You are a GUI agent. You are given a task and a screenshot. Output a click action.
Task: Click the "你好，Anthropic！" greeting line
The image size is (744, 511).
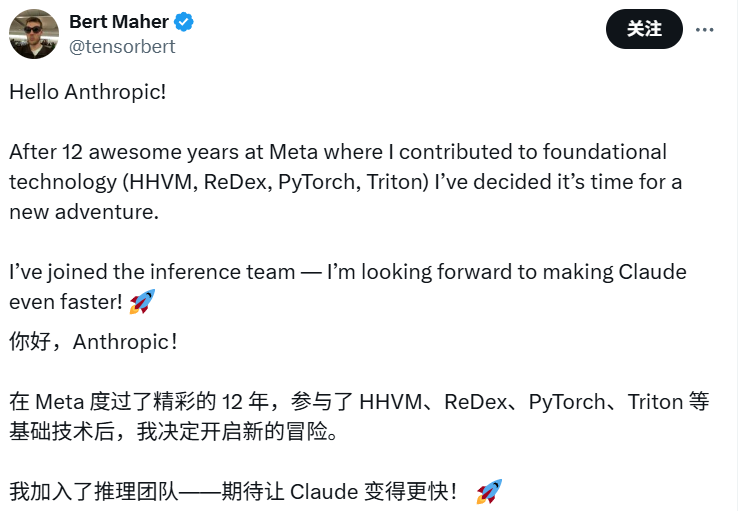point(93,342)
